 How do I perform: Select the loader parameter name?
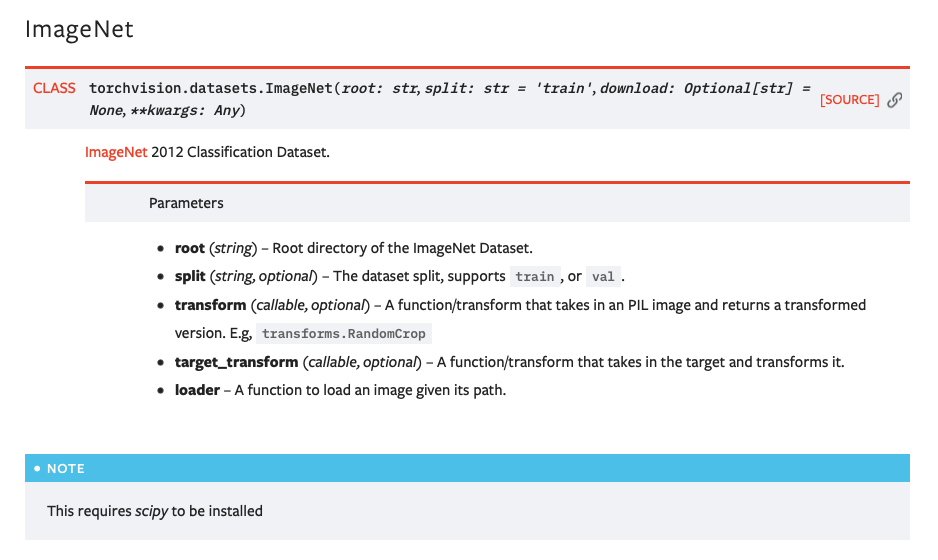click(197, 390)
